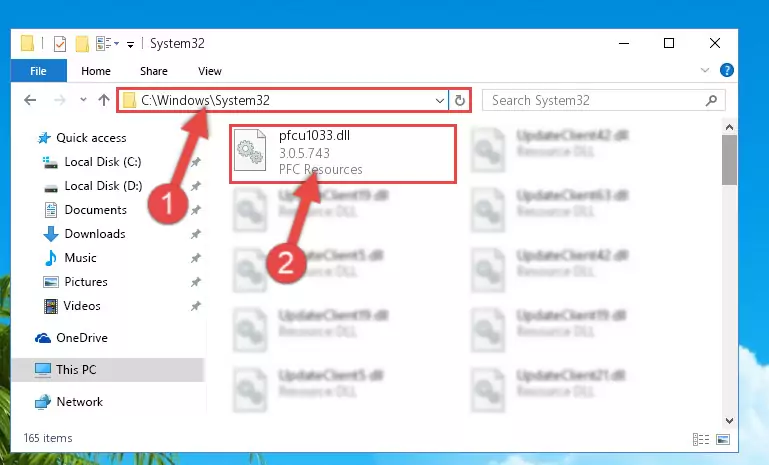Click the scrollbar up arrow
Viewport: 769px width, 465px height.
click(729, 128)
